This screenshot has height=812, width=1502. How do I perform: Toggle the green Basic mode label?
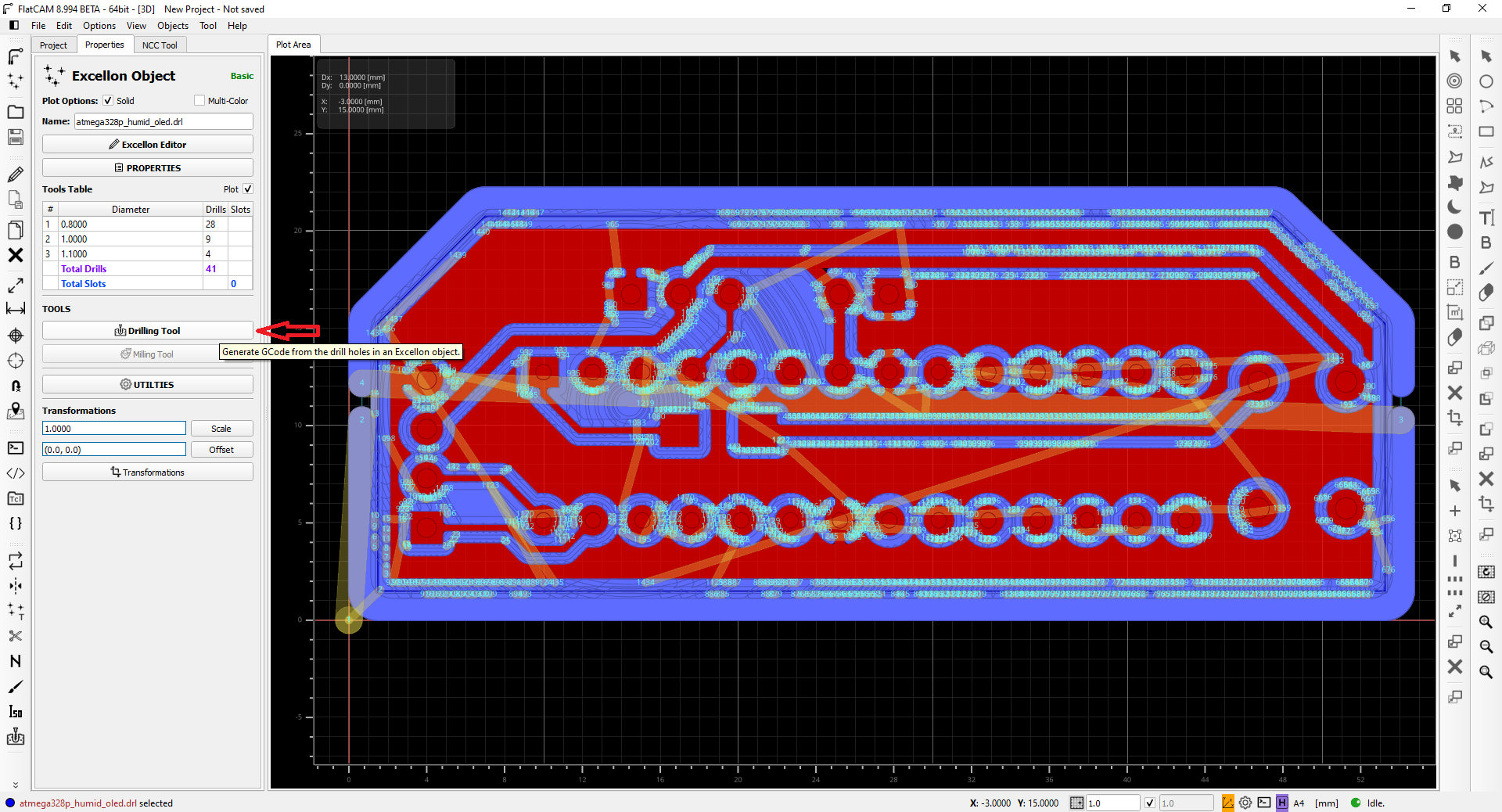coord(242,76)
